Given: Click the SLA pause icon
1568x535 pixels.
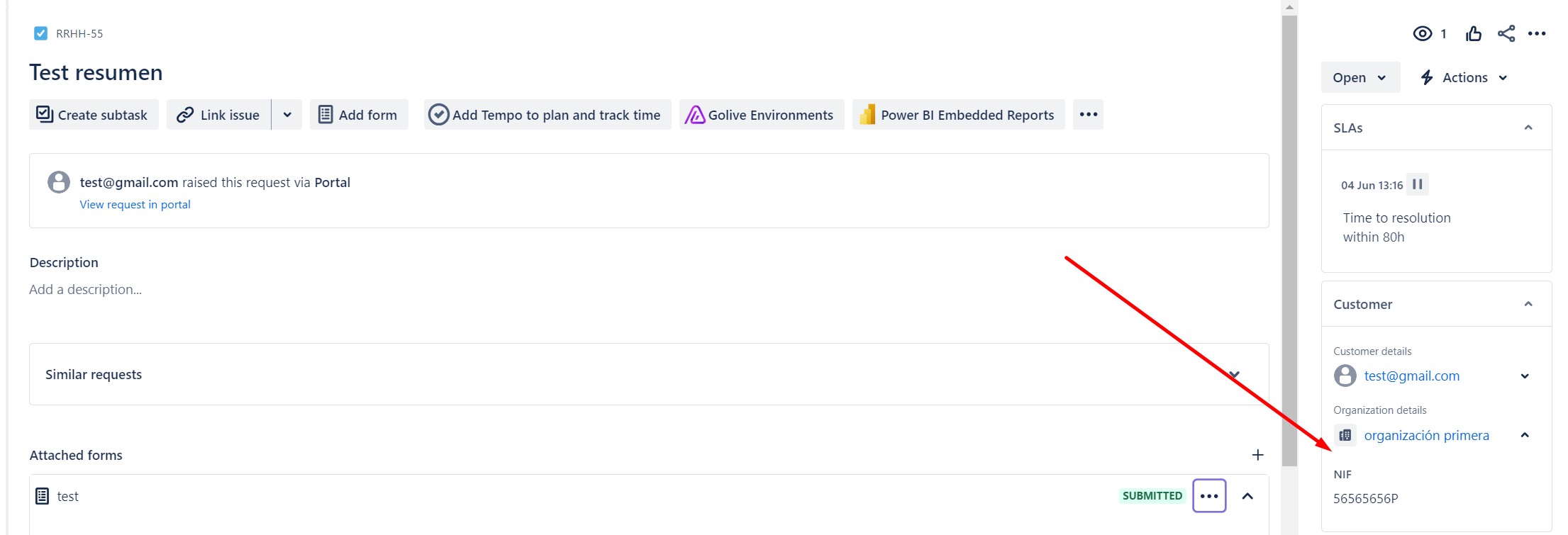Looking at the screenshot, I should pyautogui.click(x=1418, y=184).
